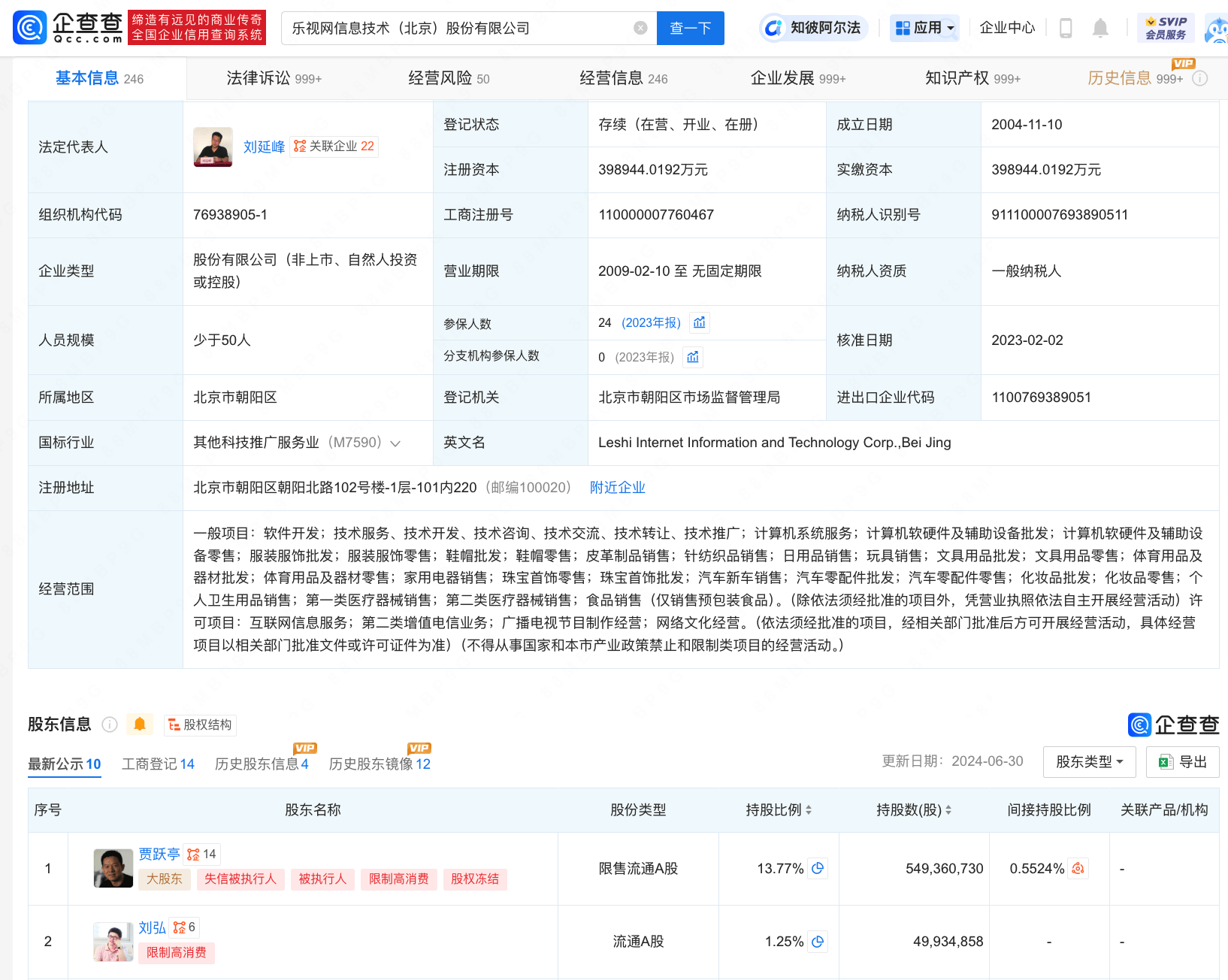The width and height of the screenshot is (1228, 980).
Task: Click related-companies icon next to 贾跃亭
Action: [x=201, y=854]
